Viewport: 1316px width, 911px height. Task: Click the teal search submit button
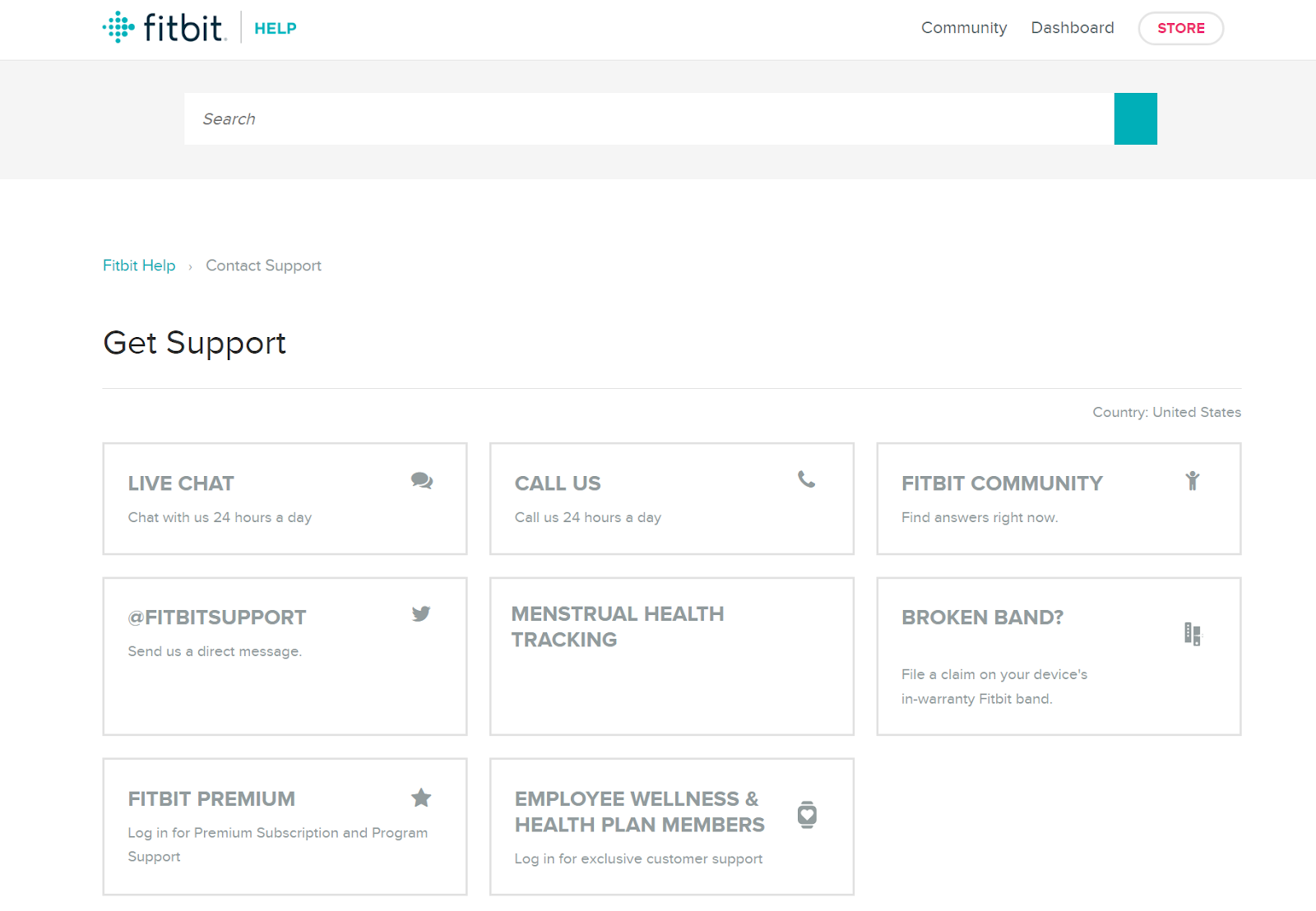[x=1136, y=119]
